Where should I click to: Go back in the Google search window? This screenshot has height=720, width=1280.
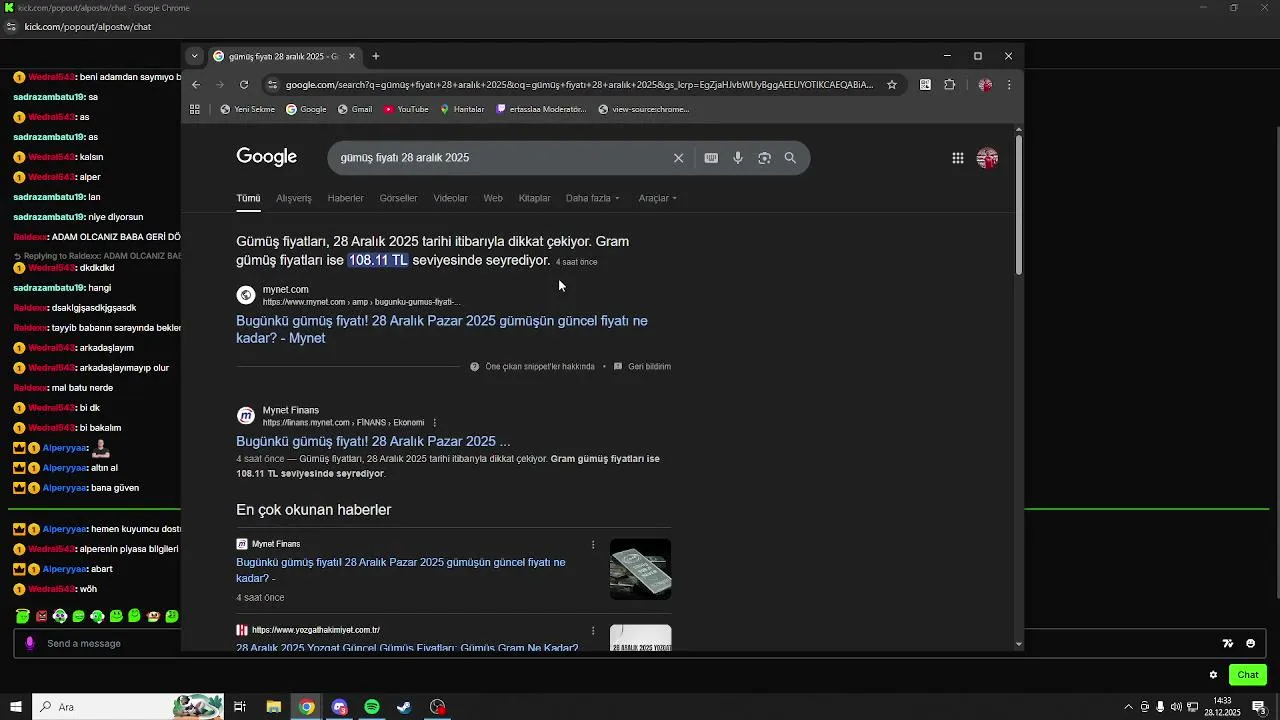[196, 85]
